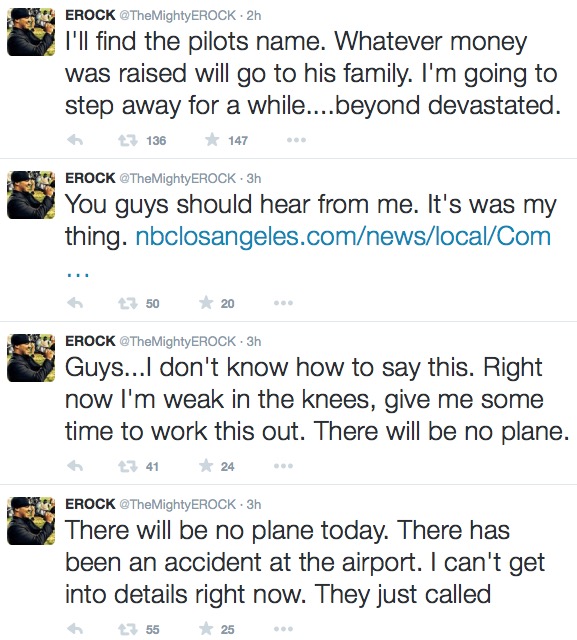Favorite the tweet with 147 stars

click(212, 140)
